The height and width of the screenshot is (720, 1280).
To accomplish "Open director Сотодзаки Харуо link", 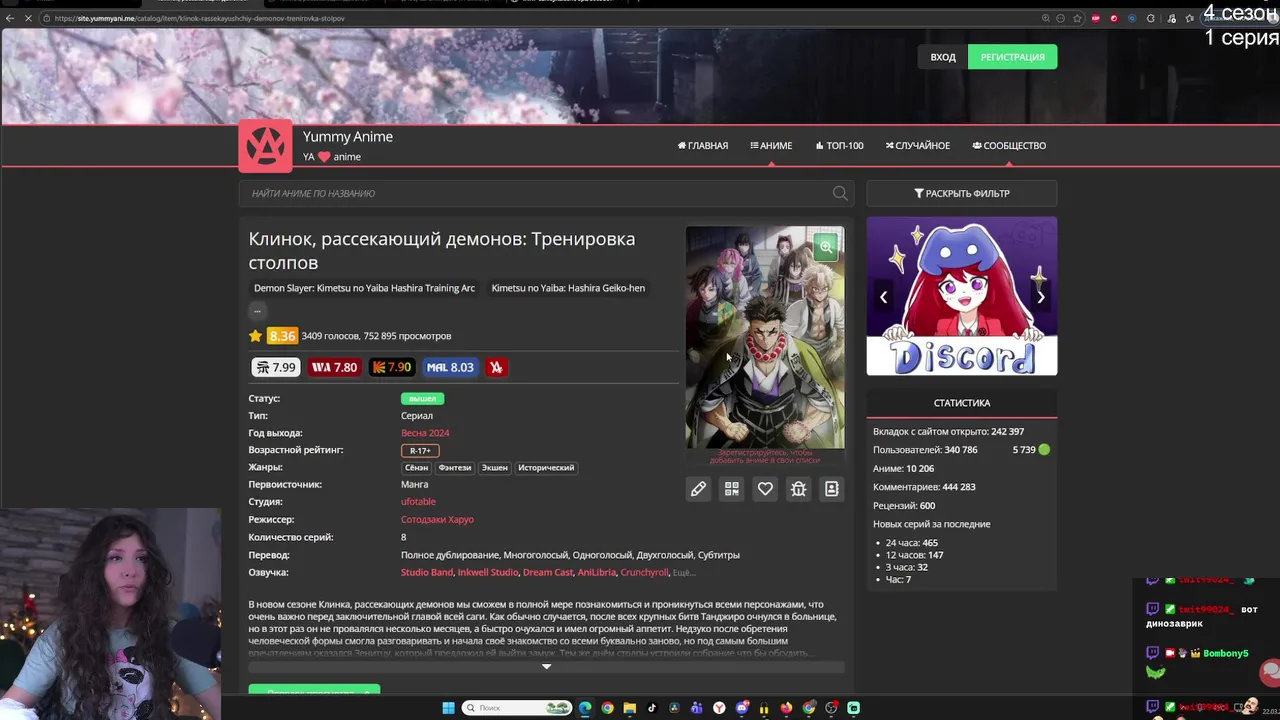I will tap(437, 520).
